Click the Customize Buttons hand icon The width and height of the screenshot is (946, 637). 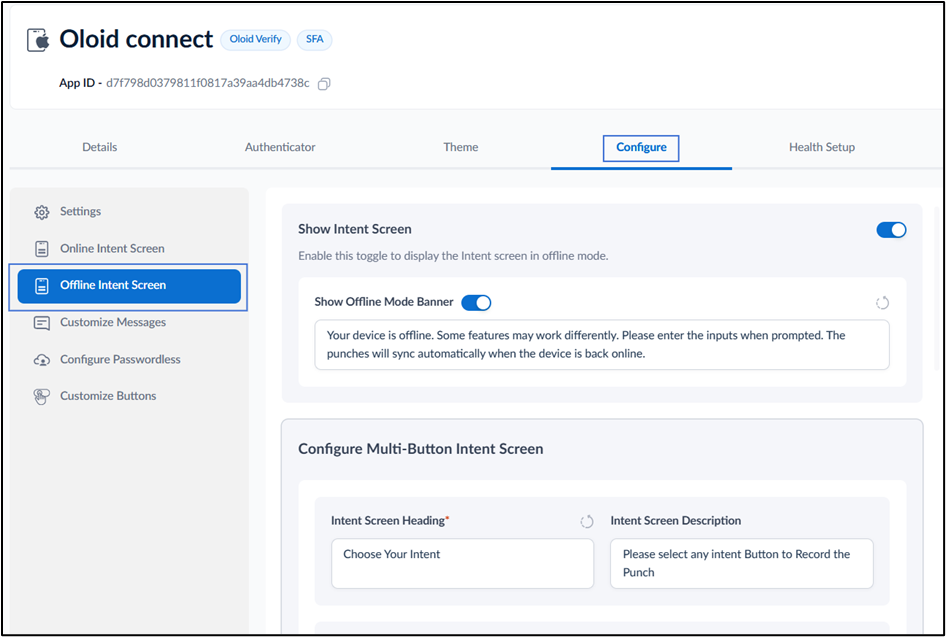(x=41, y=397)
